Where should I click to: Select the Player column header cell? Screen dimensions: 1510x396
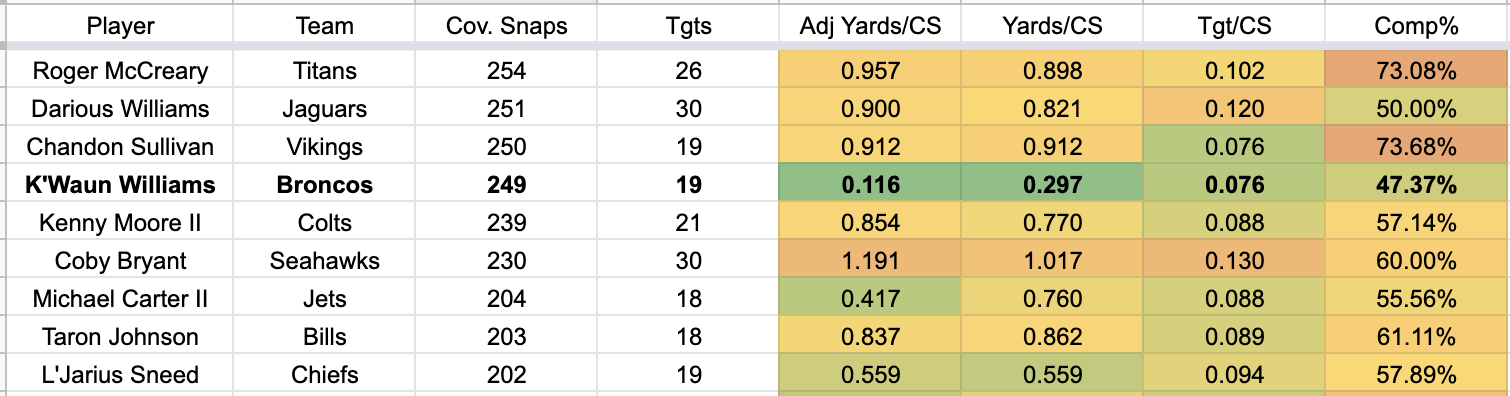tap(120, 26)
